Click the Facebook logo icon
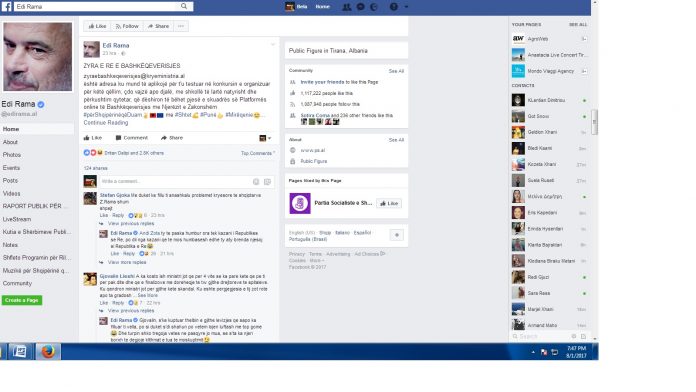This screenshot has height=392, width=696. [7, 7]
